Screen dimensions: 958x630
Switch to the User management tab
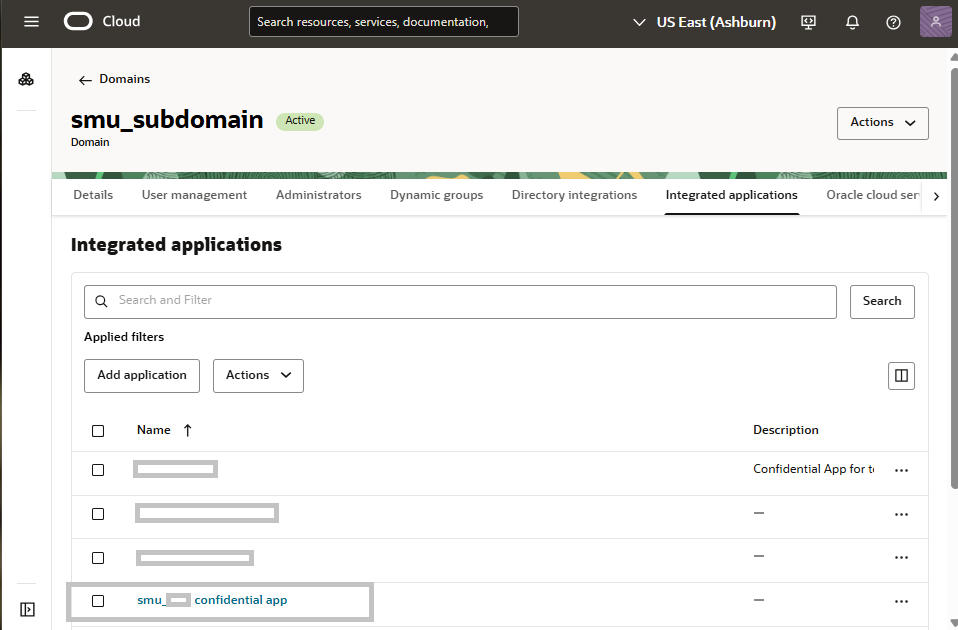tap(194, 195)
